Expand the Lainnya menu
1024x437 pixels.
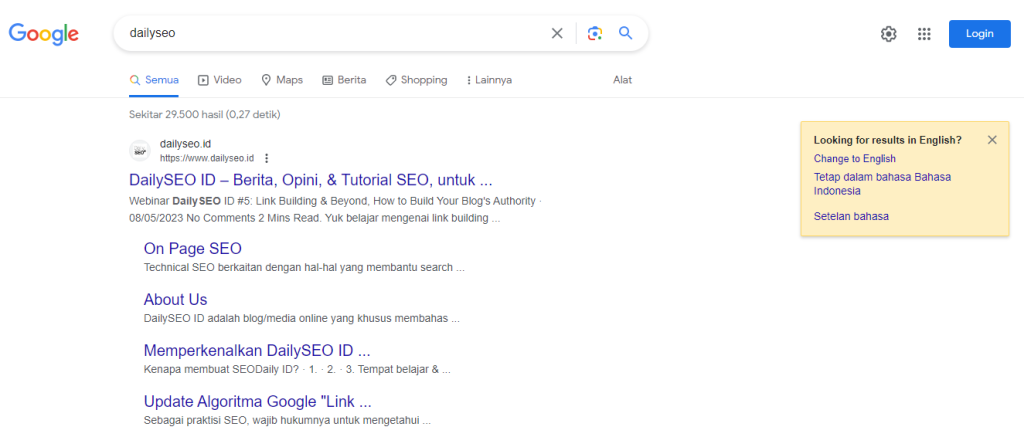tap(489, 80)
